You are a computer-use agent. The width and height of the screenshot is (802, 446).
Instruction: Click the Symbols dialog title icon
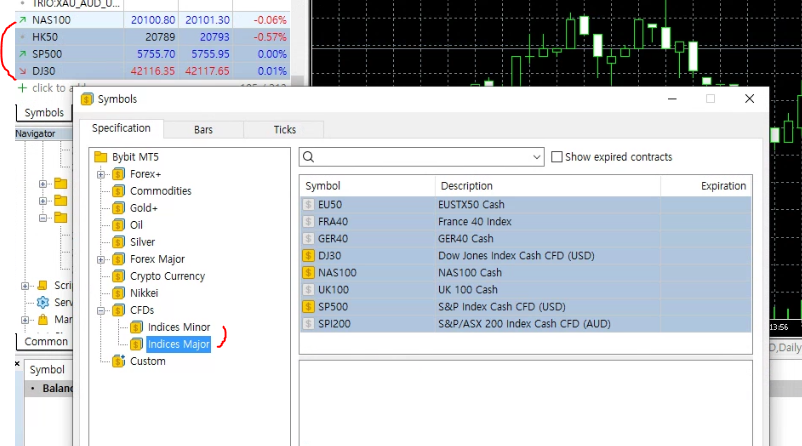(87, 99)
